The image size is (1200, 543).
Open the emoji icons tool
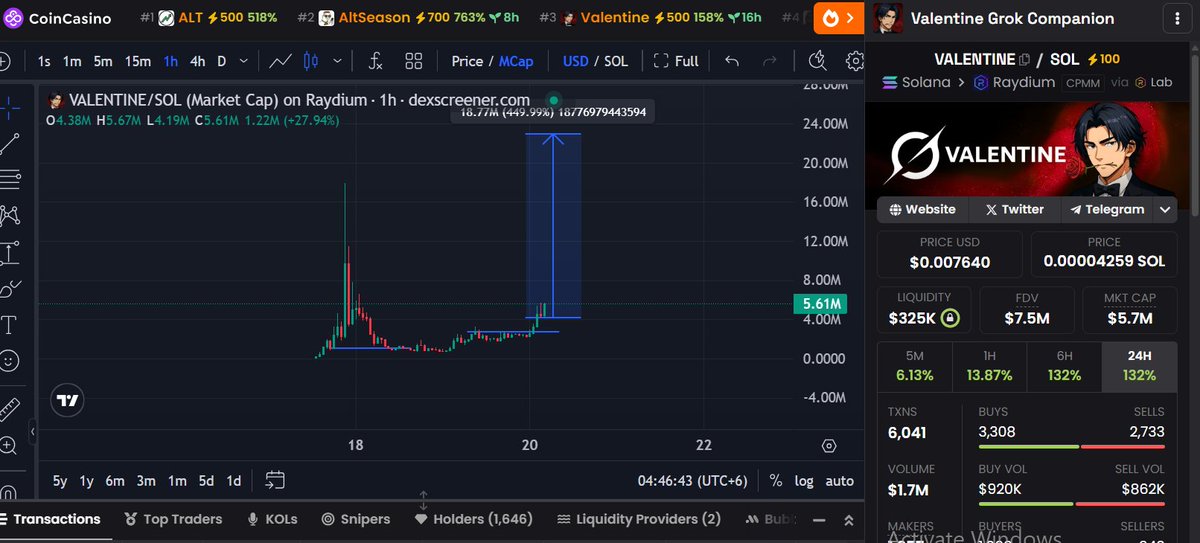(8, 359)
